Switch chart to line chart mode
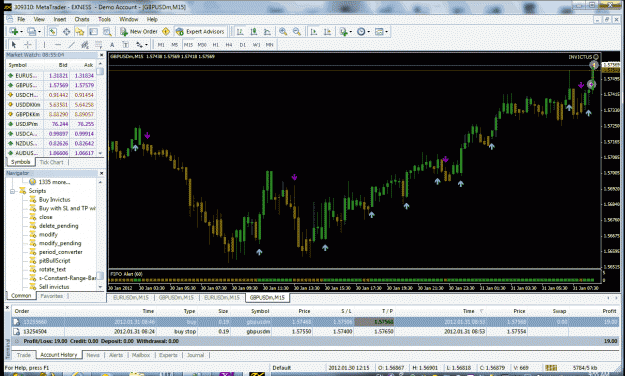Image resolution: width=625 pixels, height=376 pixels. click(267, 31)
